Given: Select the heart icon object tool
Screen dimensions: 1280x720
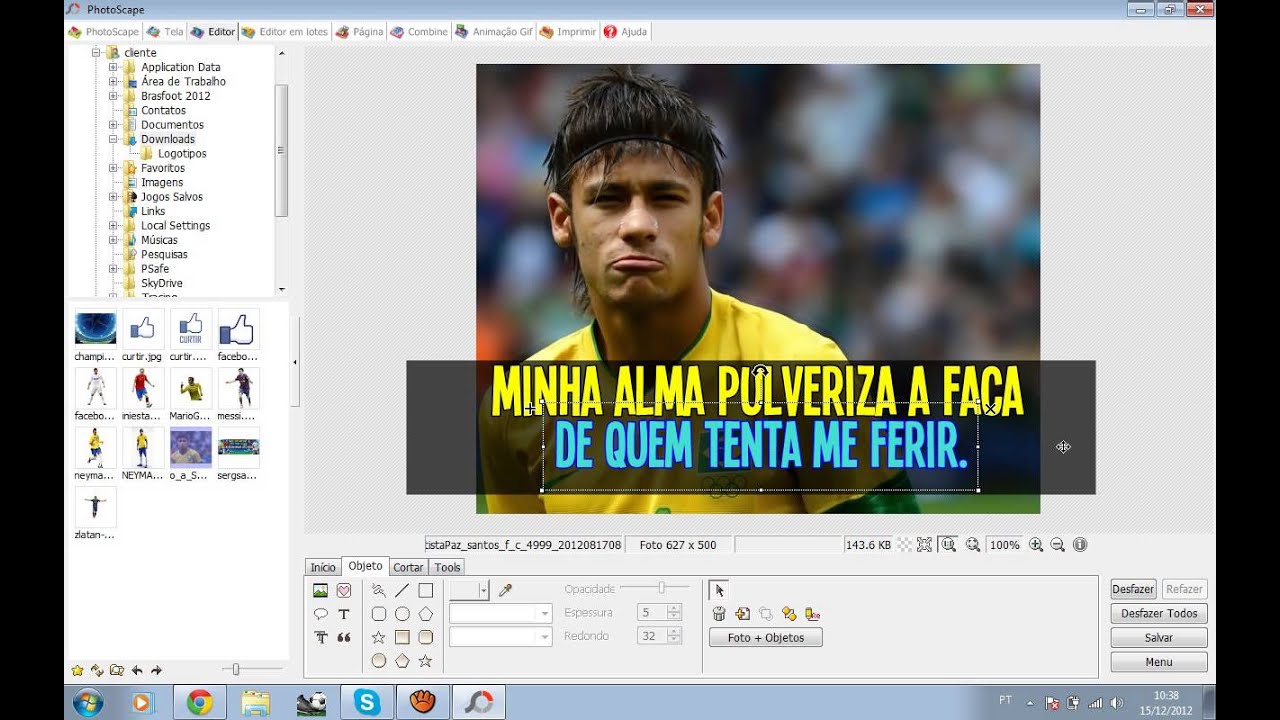Looking at the screenshot, I should point(344,590).
